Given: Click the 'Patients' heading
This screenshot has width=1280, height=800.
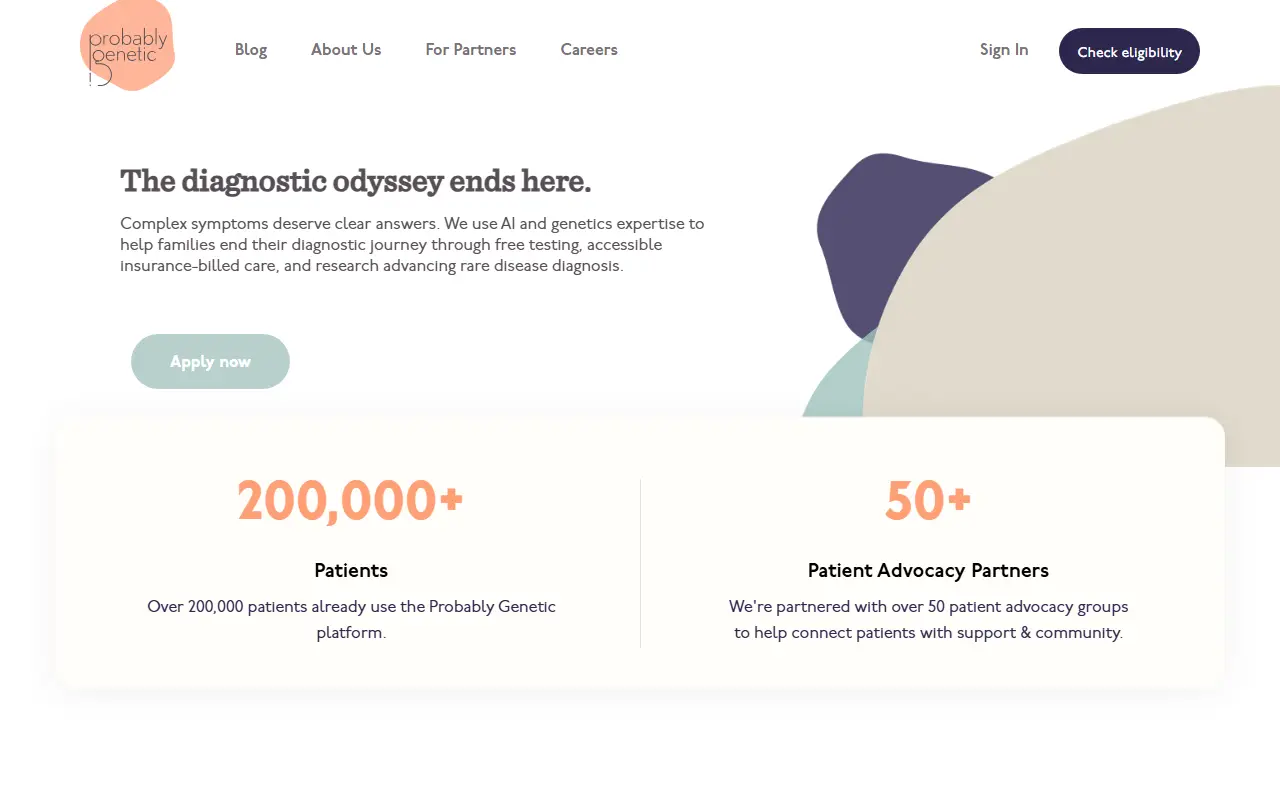Looking at the screenshot, I should (351, 571).
